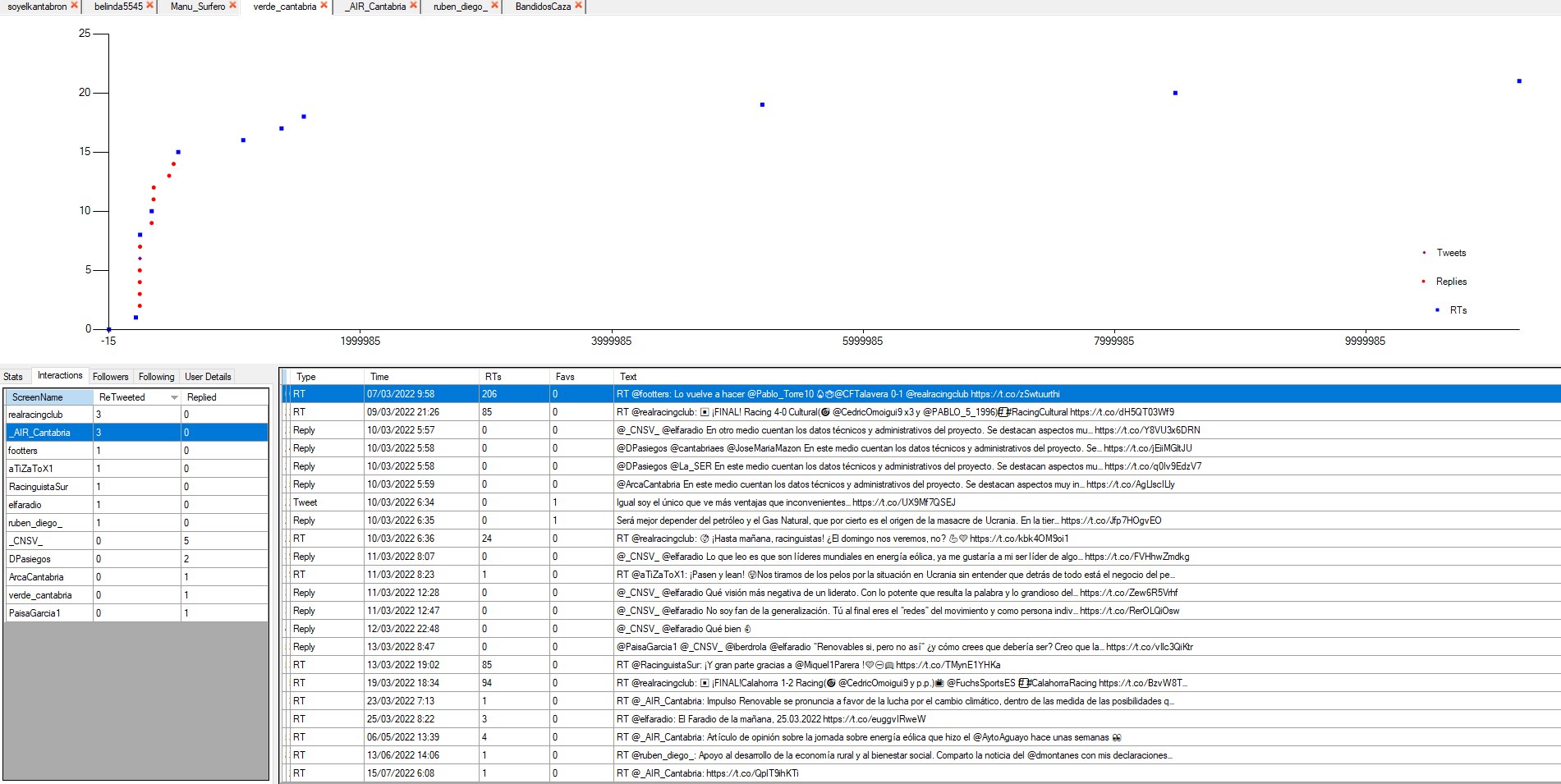This screenshot has height=784, width=1561.
Task: Open the BandidosCaza tab
Action: [543, 6]
